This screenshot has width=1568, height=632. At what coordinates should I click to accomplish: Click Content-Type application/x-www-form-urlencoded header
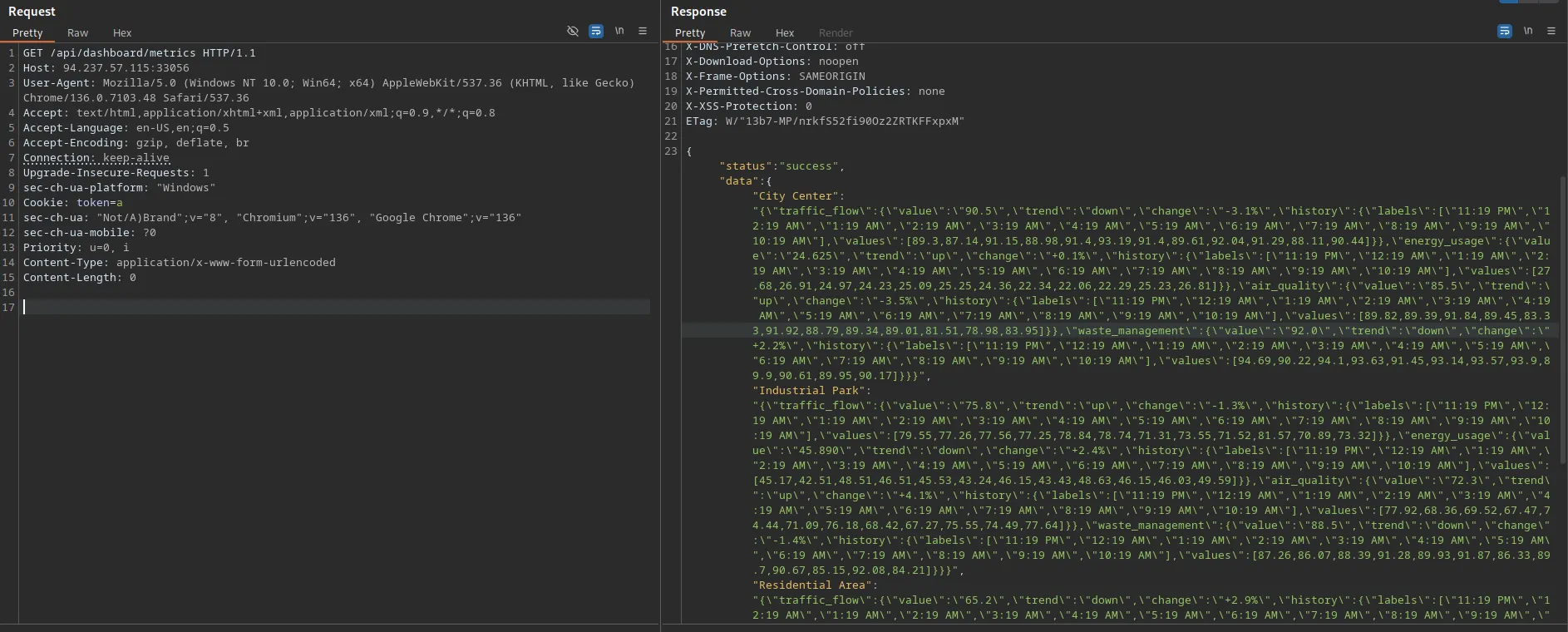pos(180,263)
